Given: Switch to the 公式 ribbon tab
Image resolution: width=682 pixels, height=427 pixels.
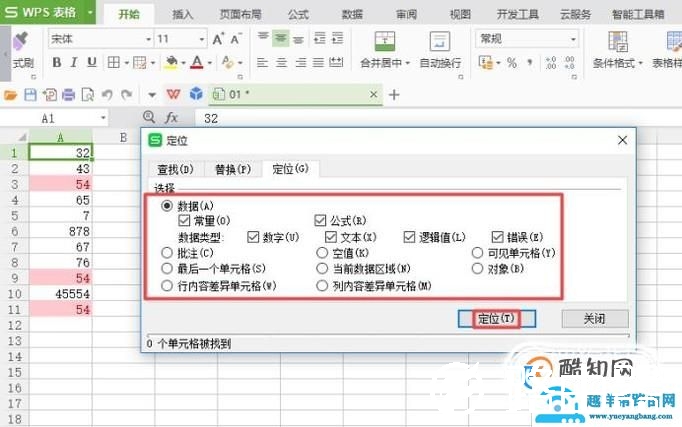Looking at the screenshot, I should click(298, 14).
